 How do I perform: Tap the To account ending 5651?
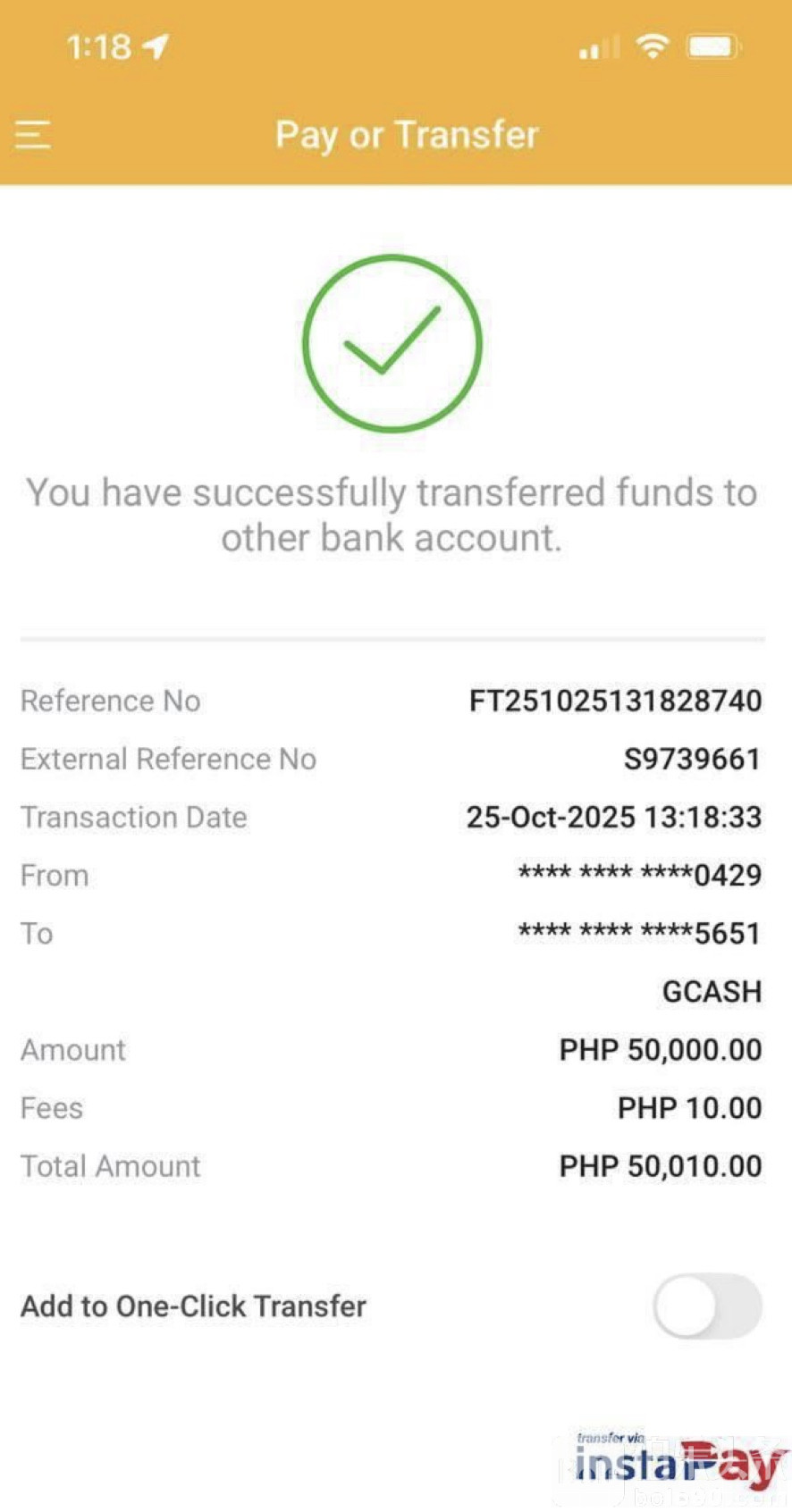click(x=639, y=933)
